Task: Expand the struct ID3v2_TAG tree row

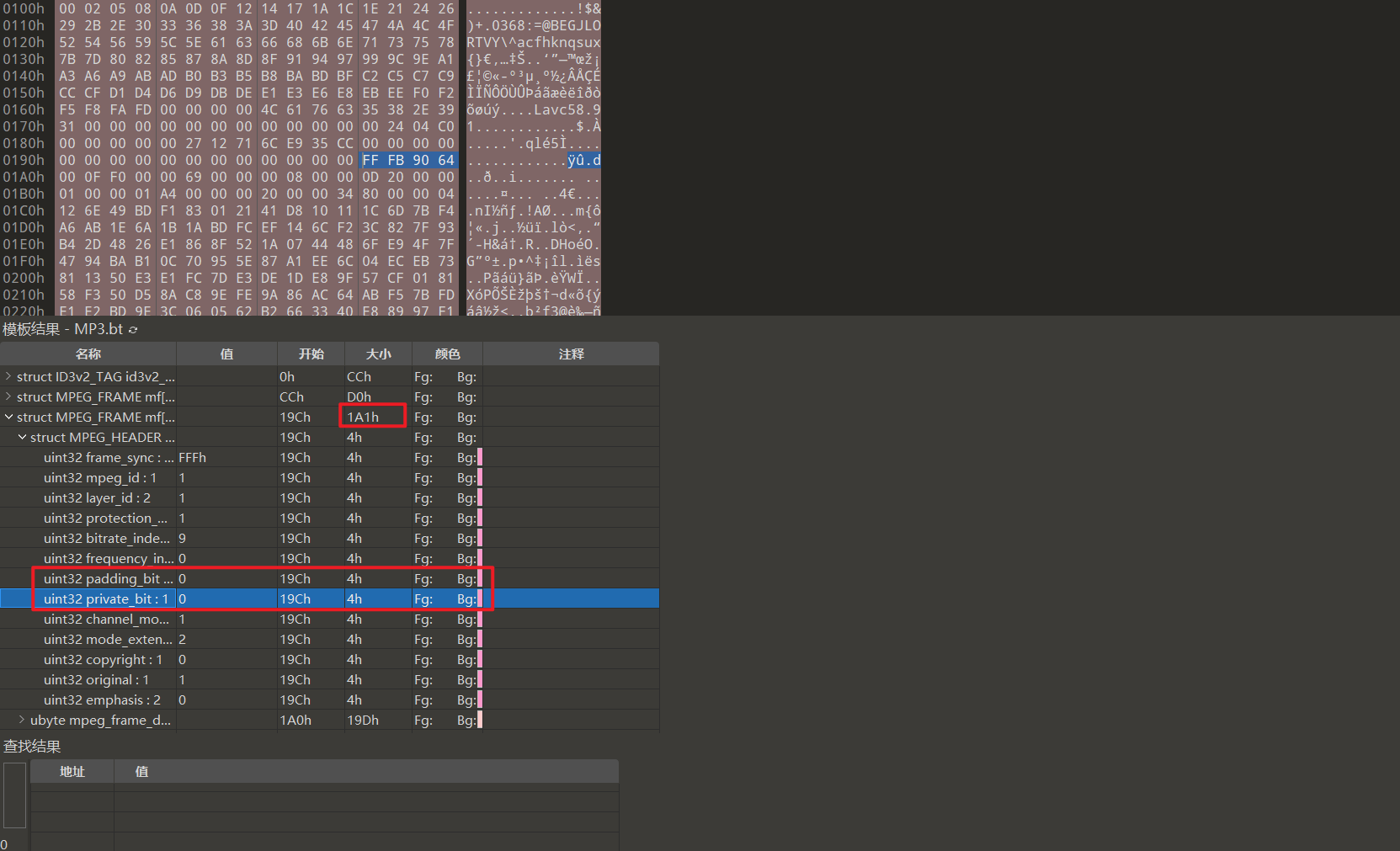Action: pos(8,376)
